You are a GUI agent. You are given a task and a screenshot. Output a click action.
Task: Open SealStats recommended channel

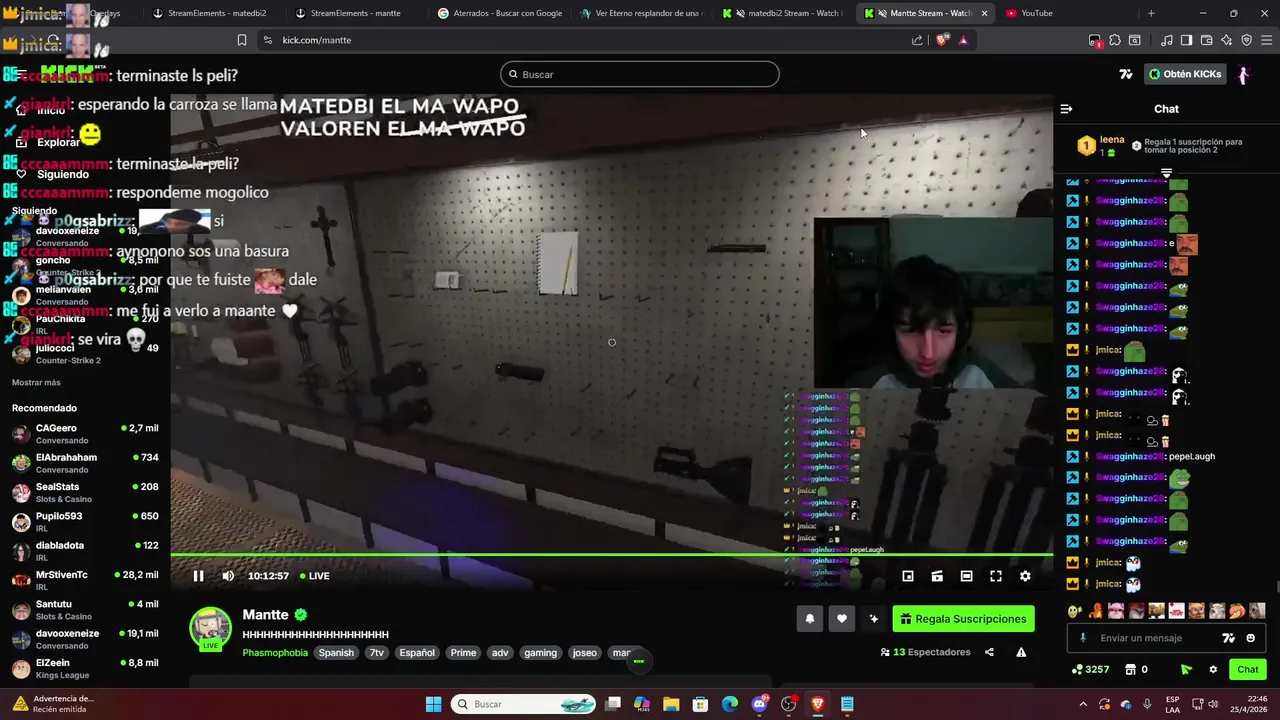click(x=85, y=492)
